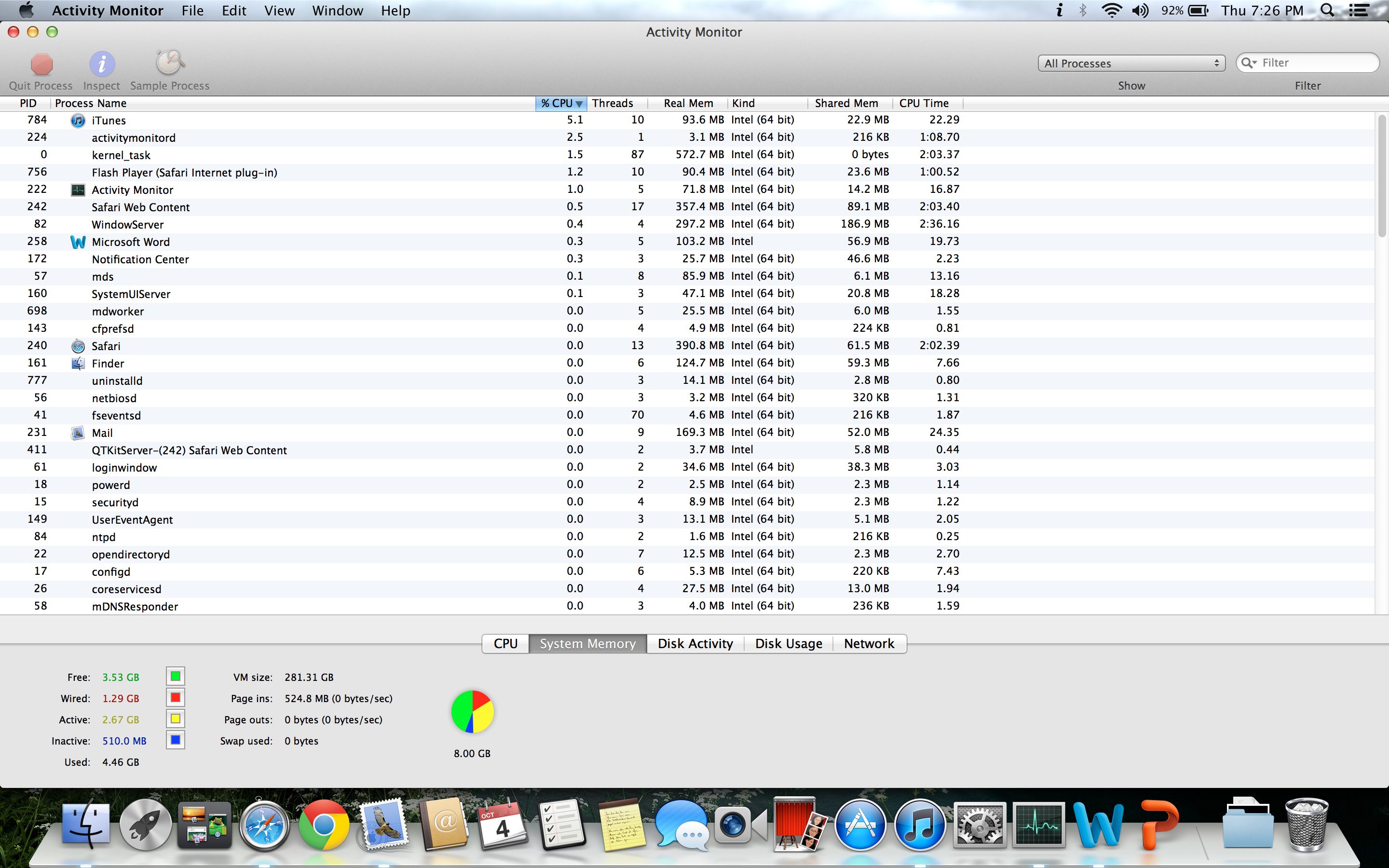Open App Store from the Dock
This screenshot has width=1389, height=868.
(x=860, y=826)
